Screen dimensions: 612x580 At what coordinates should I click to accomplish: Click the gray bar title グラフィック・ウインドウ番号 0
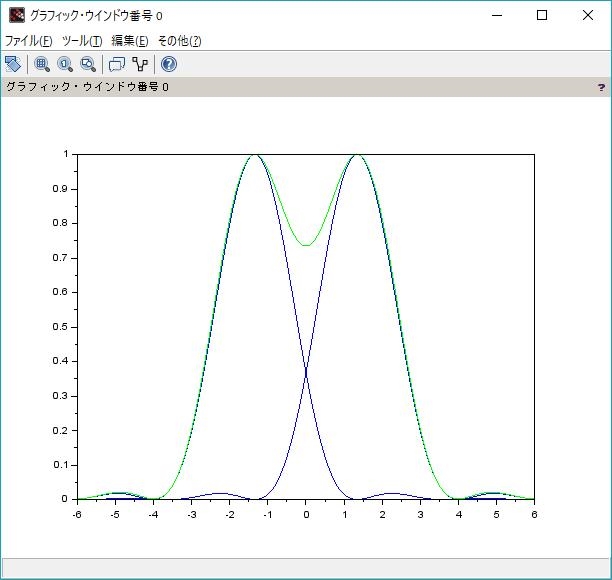coord(87,87)
